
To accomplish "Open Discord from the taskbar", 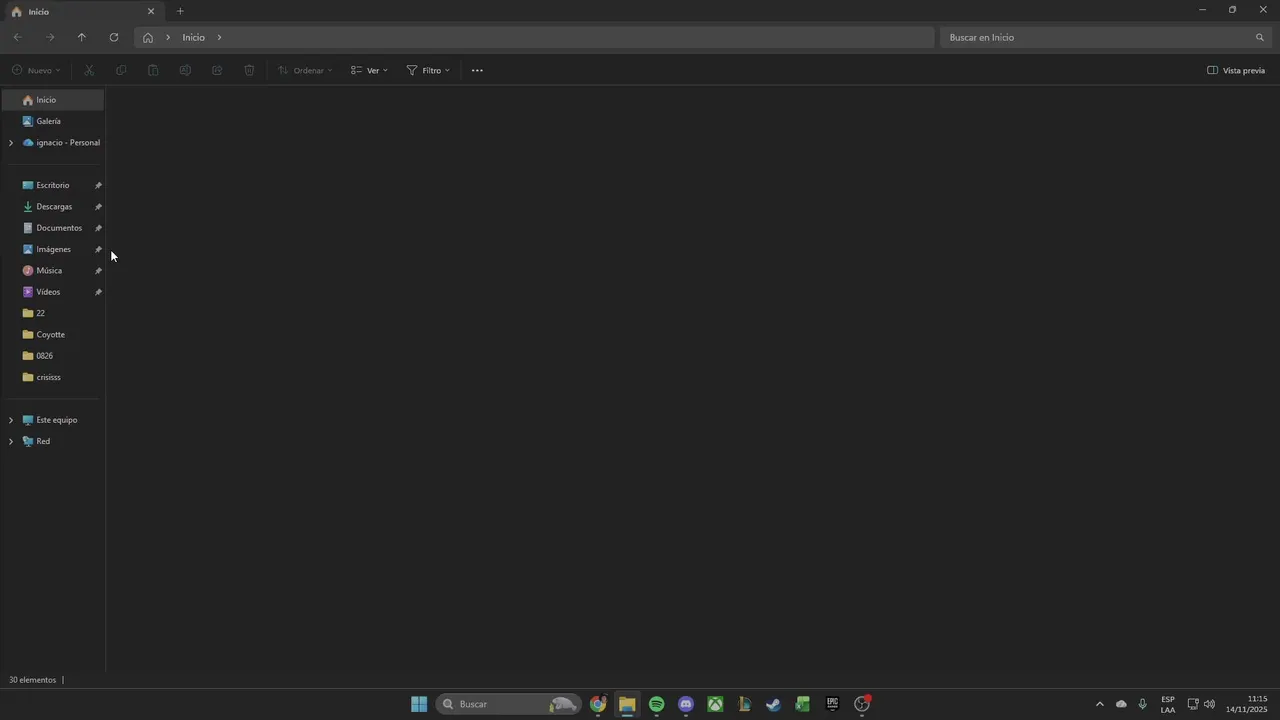I will point(686,704).
